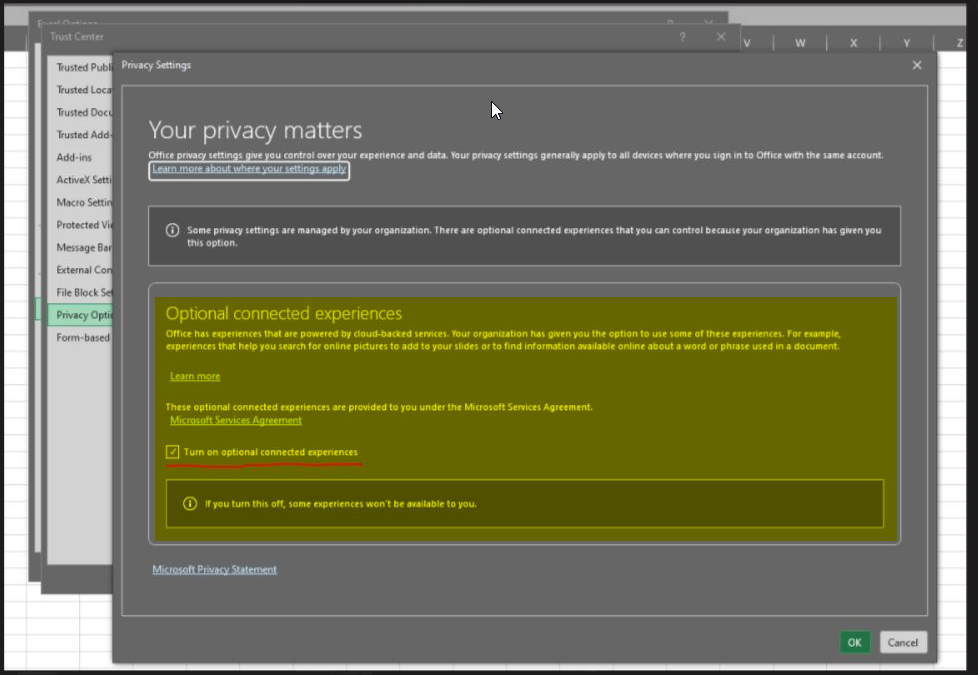
Task: Click the Privacy Settings title text
Action: coord(156,65)
